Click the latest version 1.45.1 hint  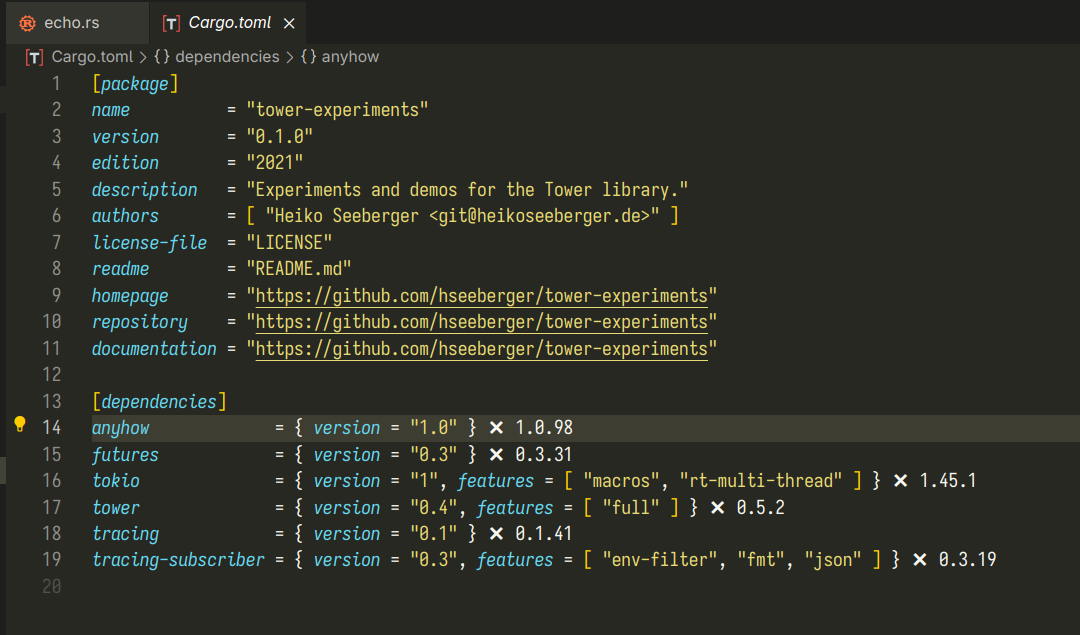[x=948, y=481]
